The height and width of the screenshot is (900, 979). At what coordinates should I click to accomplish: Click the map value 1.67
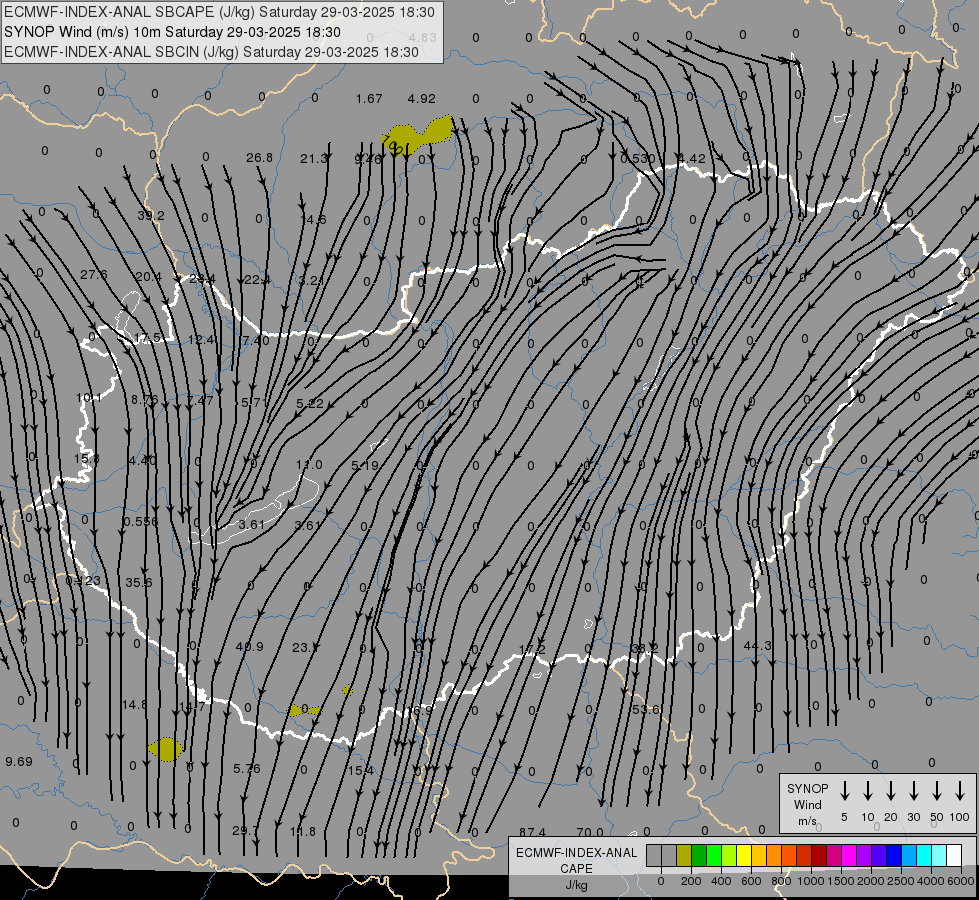pos(369,99)
